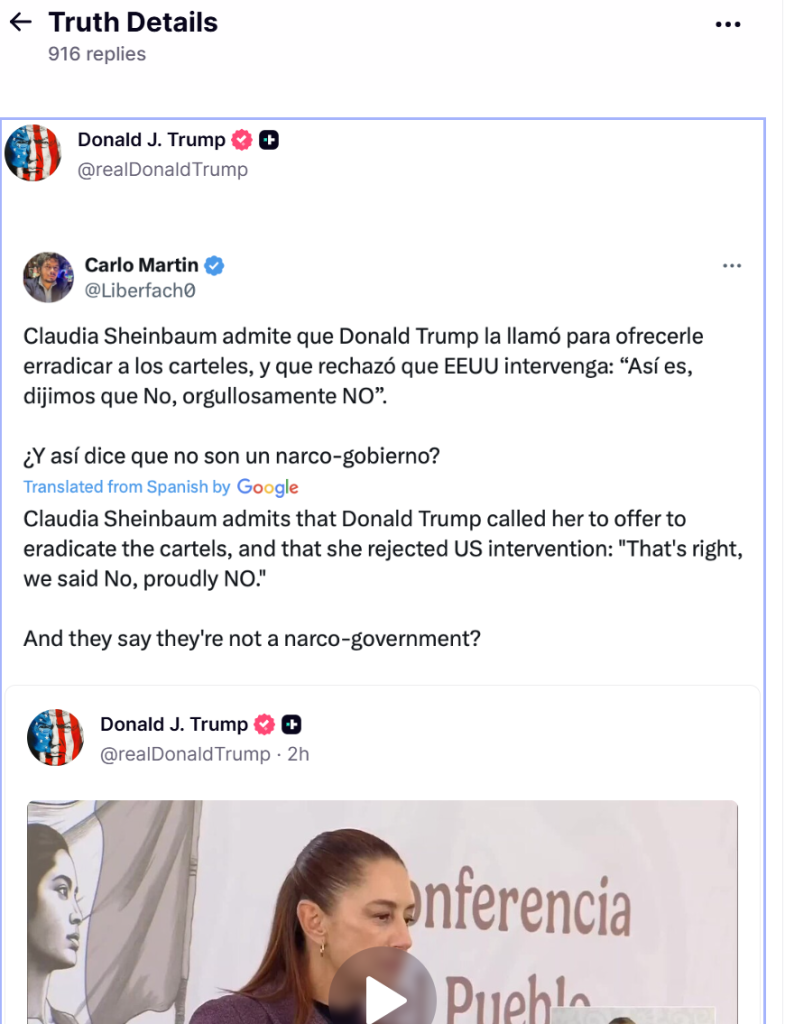The width and height of the screenshot is (785, 1024).
Task: Click the red verified badge on the top post
Action: (242, 140)
